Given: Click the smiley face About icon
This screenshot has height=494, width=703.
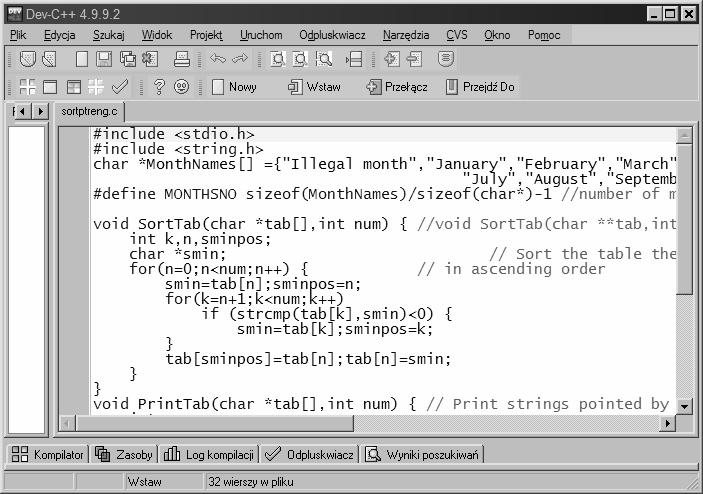Looking at the screenshot, I should [181, 87].
